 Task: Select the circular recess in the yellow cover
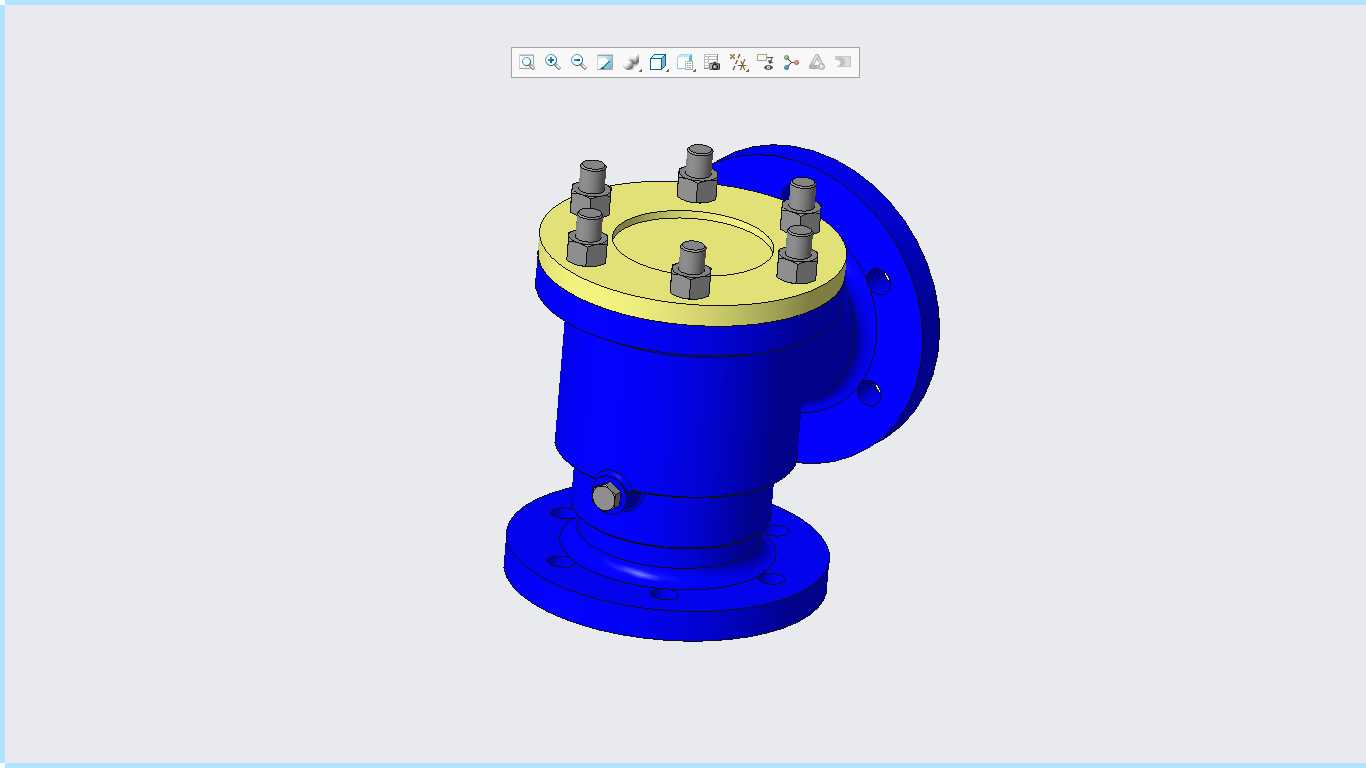[x=693, y=241]
